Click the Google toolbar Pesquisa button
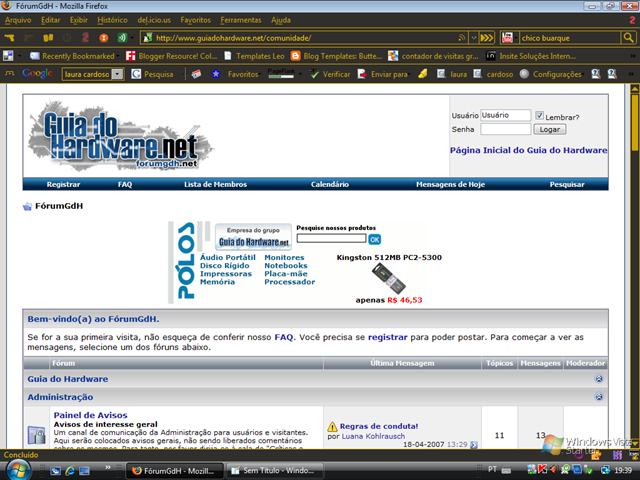Screen dimensions: 640x480 (x=152, y=74)
